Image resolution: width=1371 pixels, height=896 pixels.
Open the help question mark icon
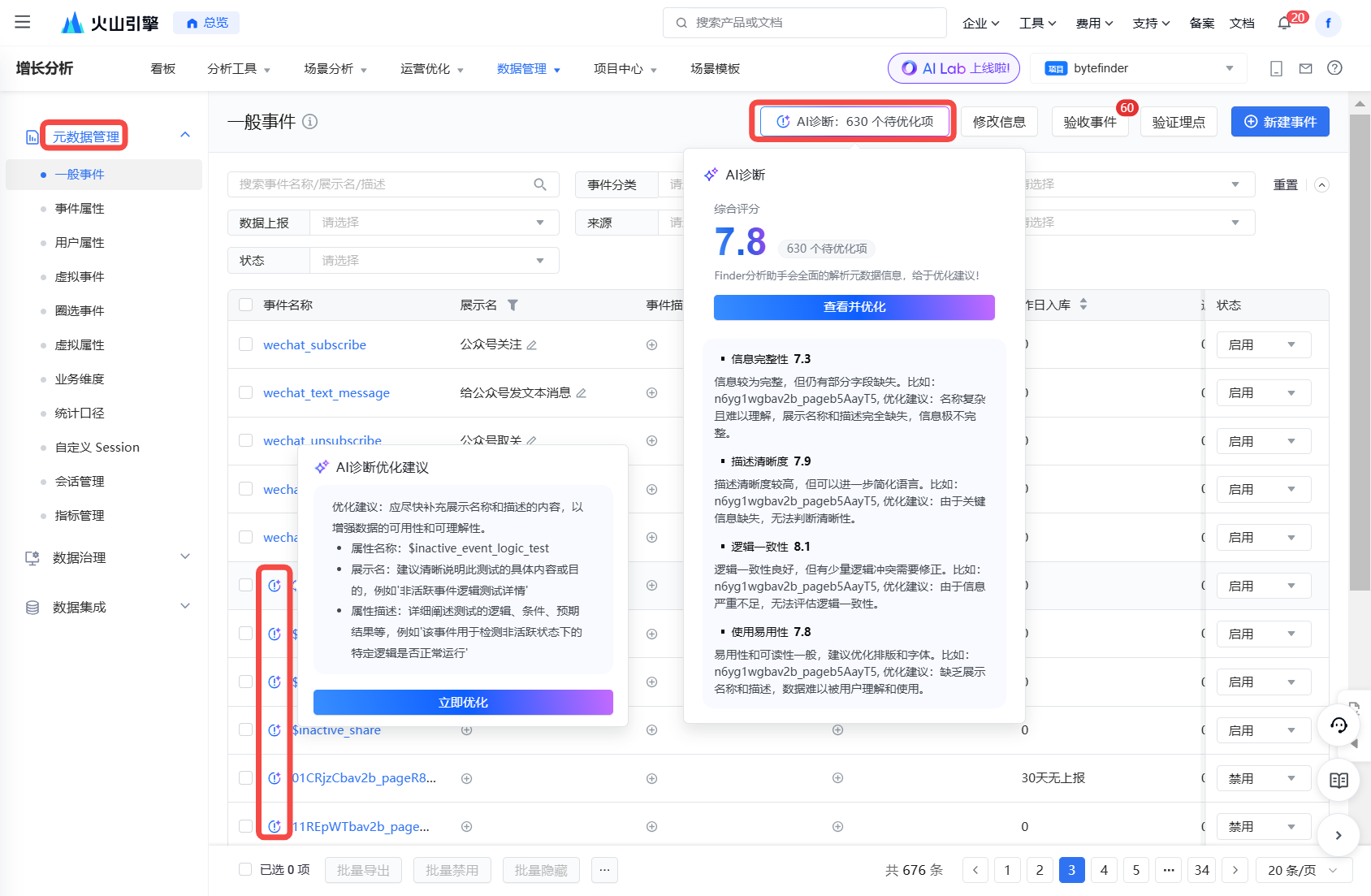pyautogui.click(x=1334, y=68)
